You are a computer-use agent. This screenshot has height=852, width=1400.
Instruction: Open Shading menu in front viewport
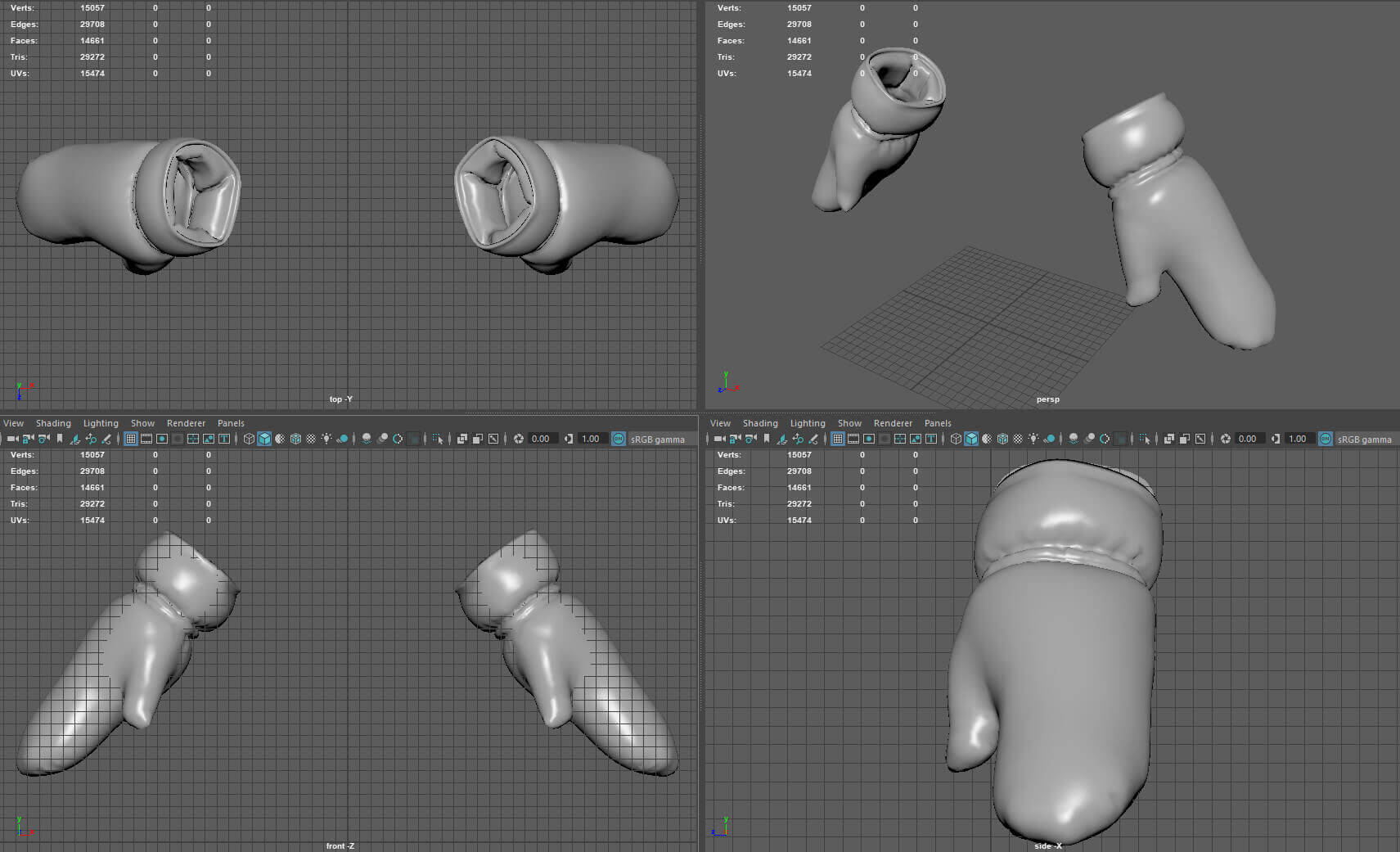pyautogui.click(x=53, y=423)
